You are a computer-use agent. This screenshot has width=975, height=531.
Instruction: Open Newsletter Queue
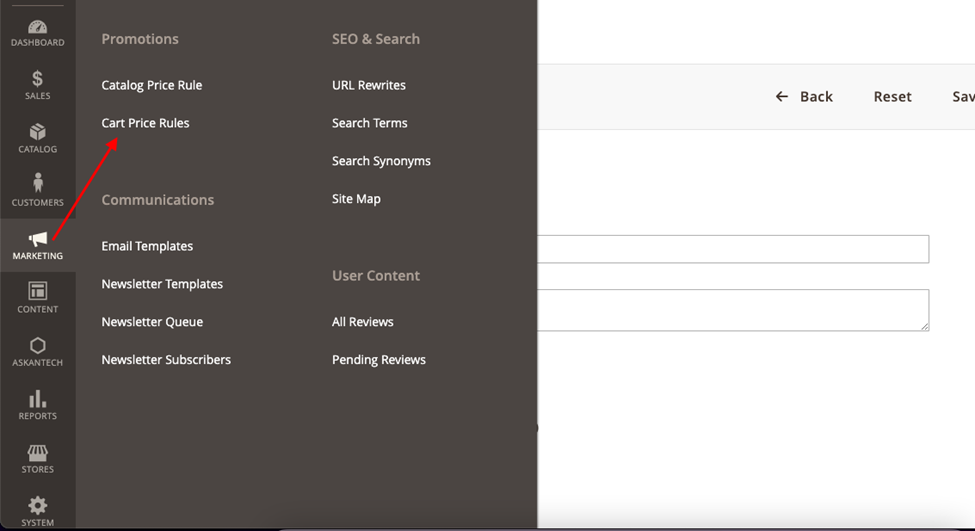(152, 322)
